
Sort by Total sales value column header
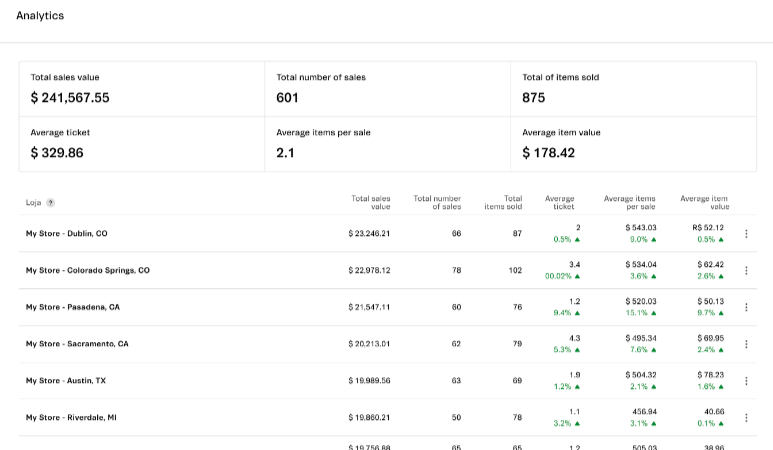pyautogui.click(x=370, y=203)
